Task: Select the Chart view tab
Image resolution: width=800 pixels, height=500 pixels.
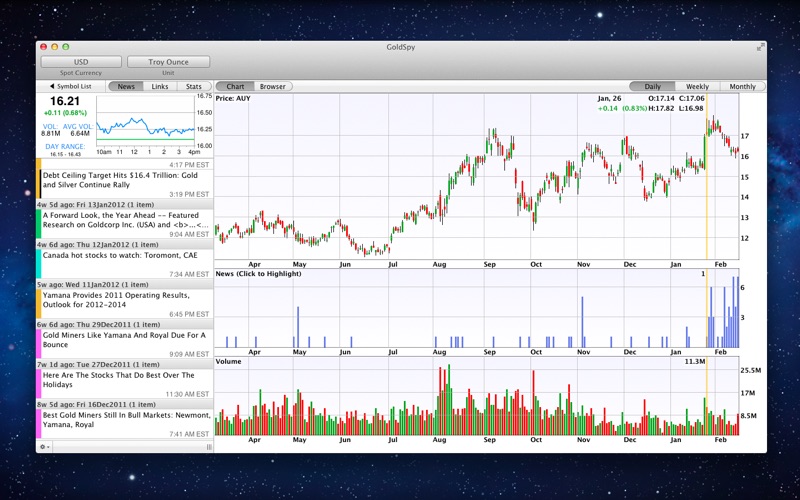Action: (235, 86)
